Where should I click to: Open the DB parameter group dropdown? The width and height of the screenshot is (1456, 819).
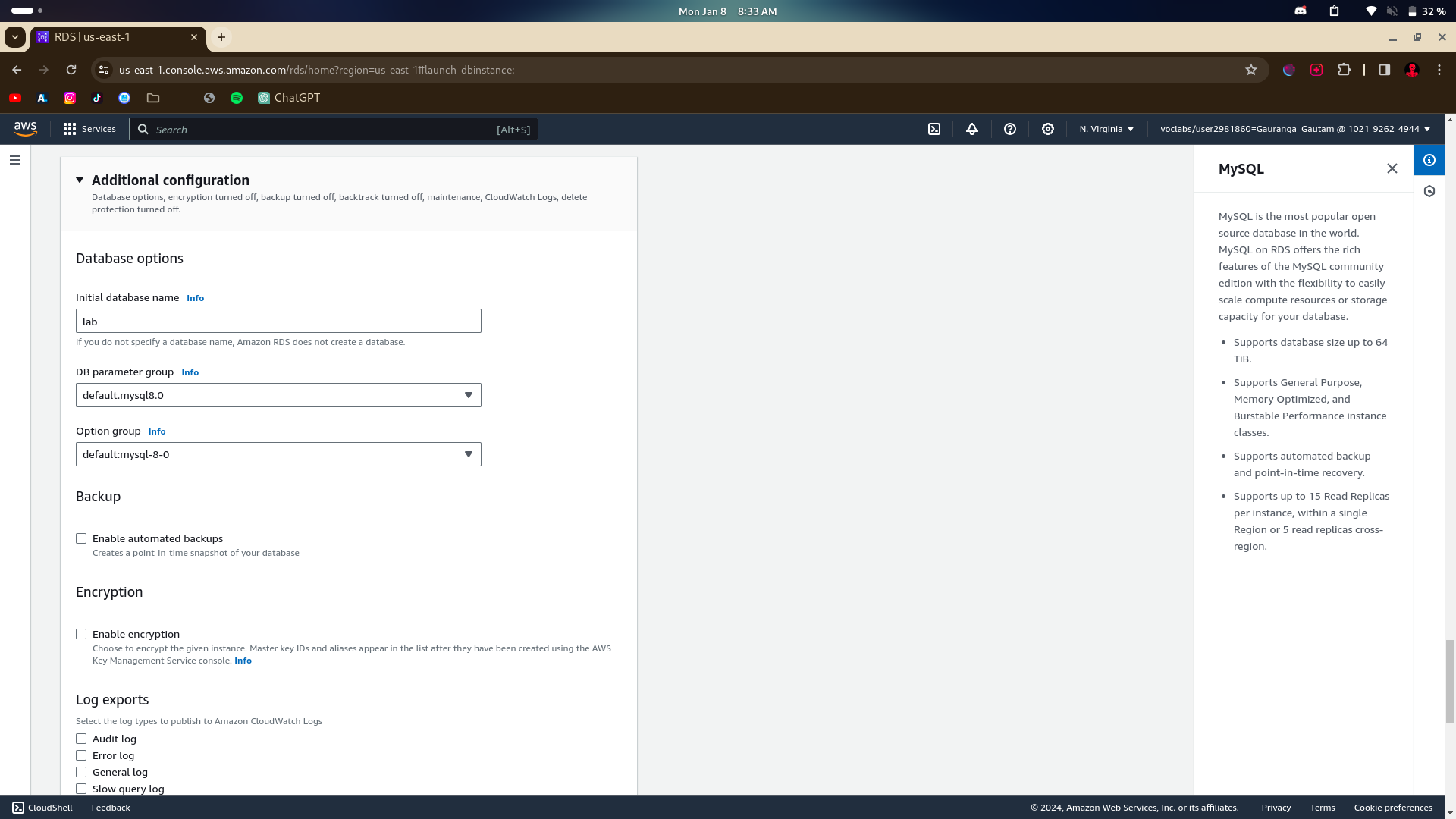point(278,395)
